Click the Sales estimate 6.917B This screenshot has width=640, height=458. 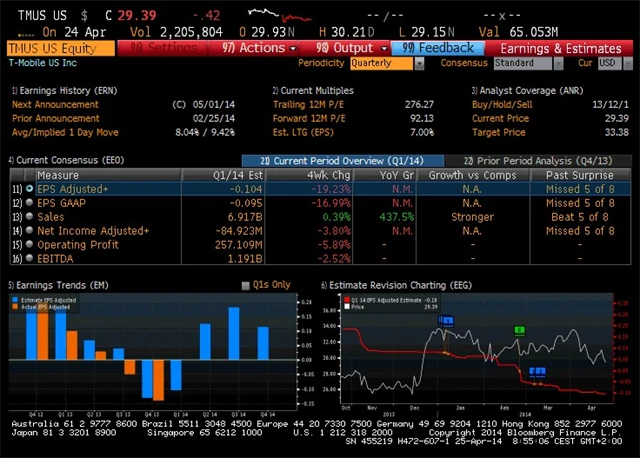click(x=245, y=217)
